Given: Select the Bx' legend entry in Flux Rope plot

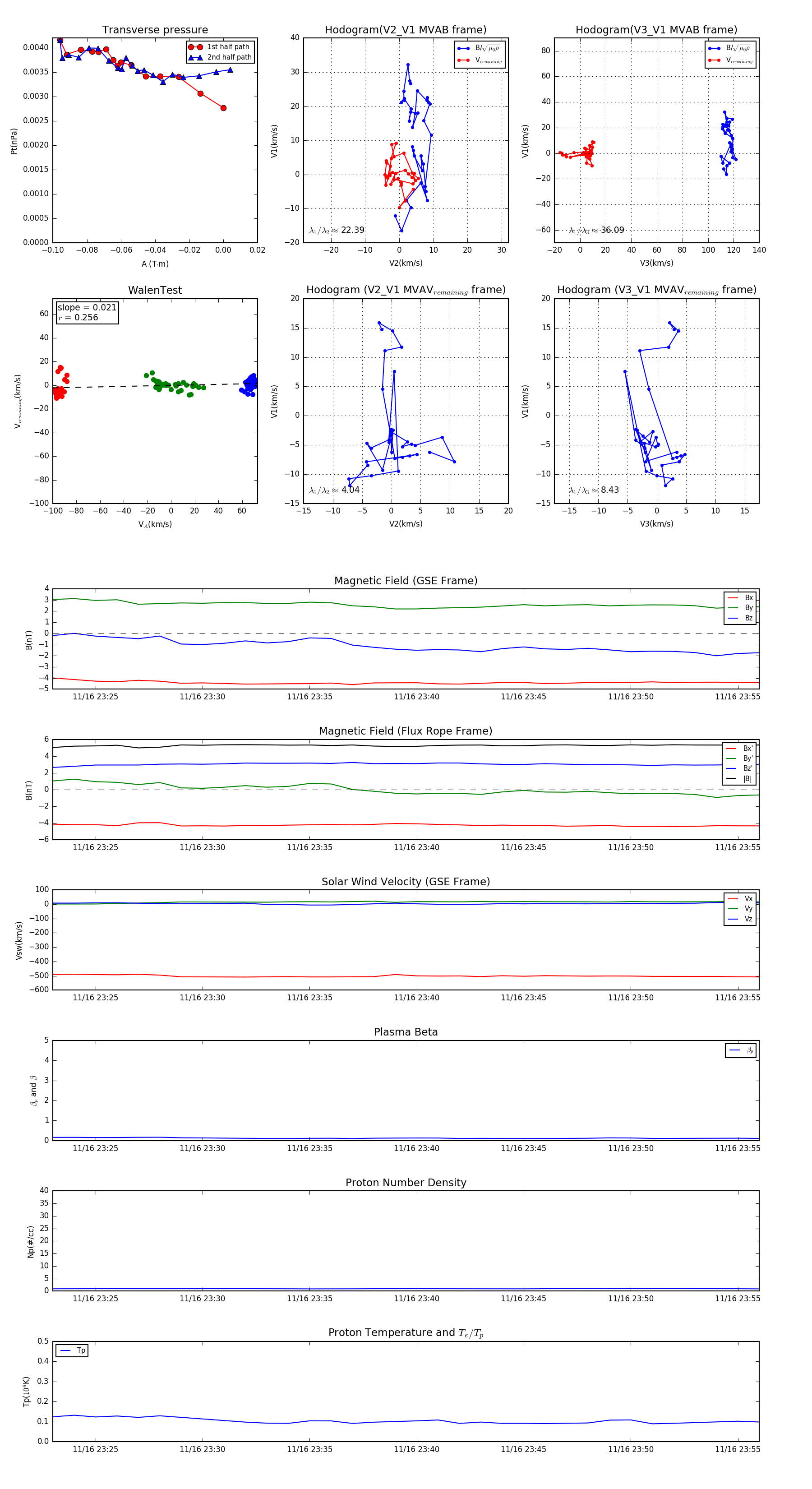Looking at the screenshot, I should 739,748.
